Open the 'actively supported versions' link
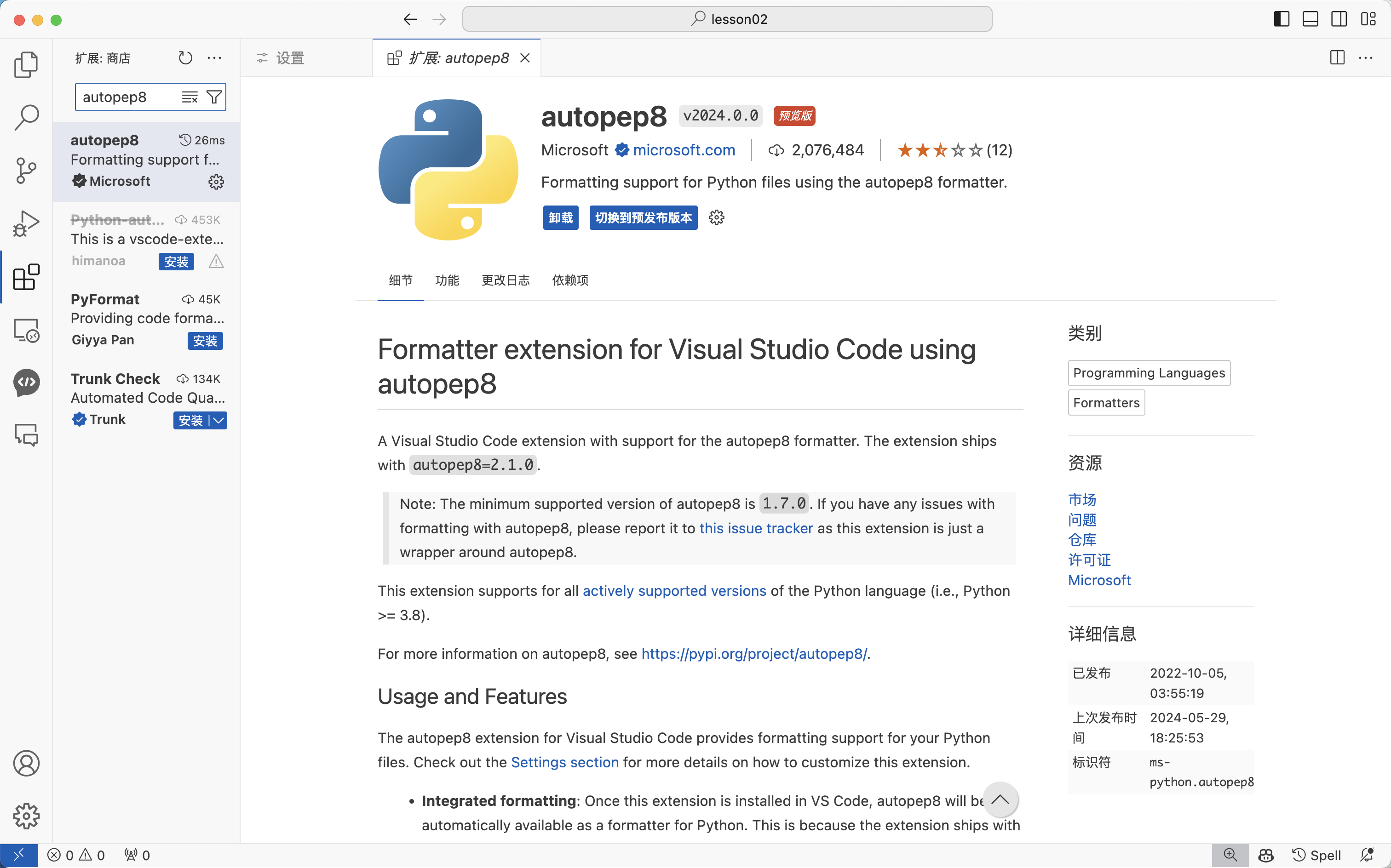 coord(674,591)
